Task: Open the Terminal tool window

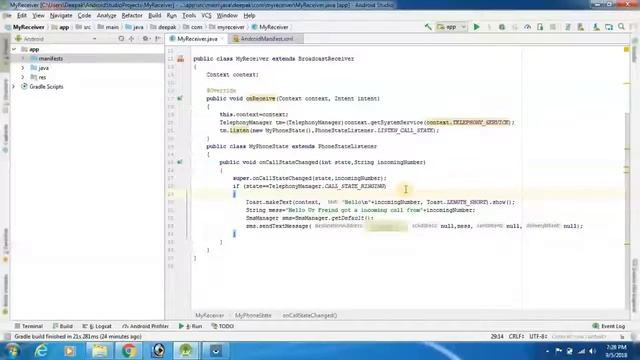Action: coord(29,326)
